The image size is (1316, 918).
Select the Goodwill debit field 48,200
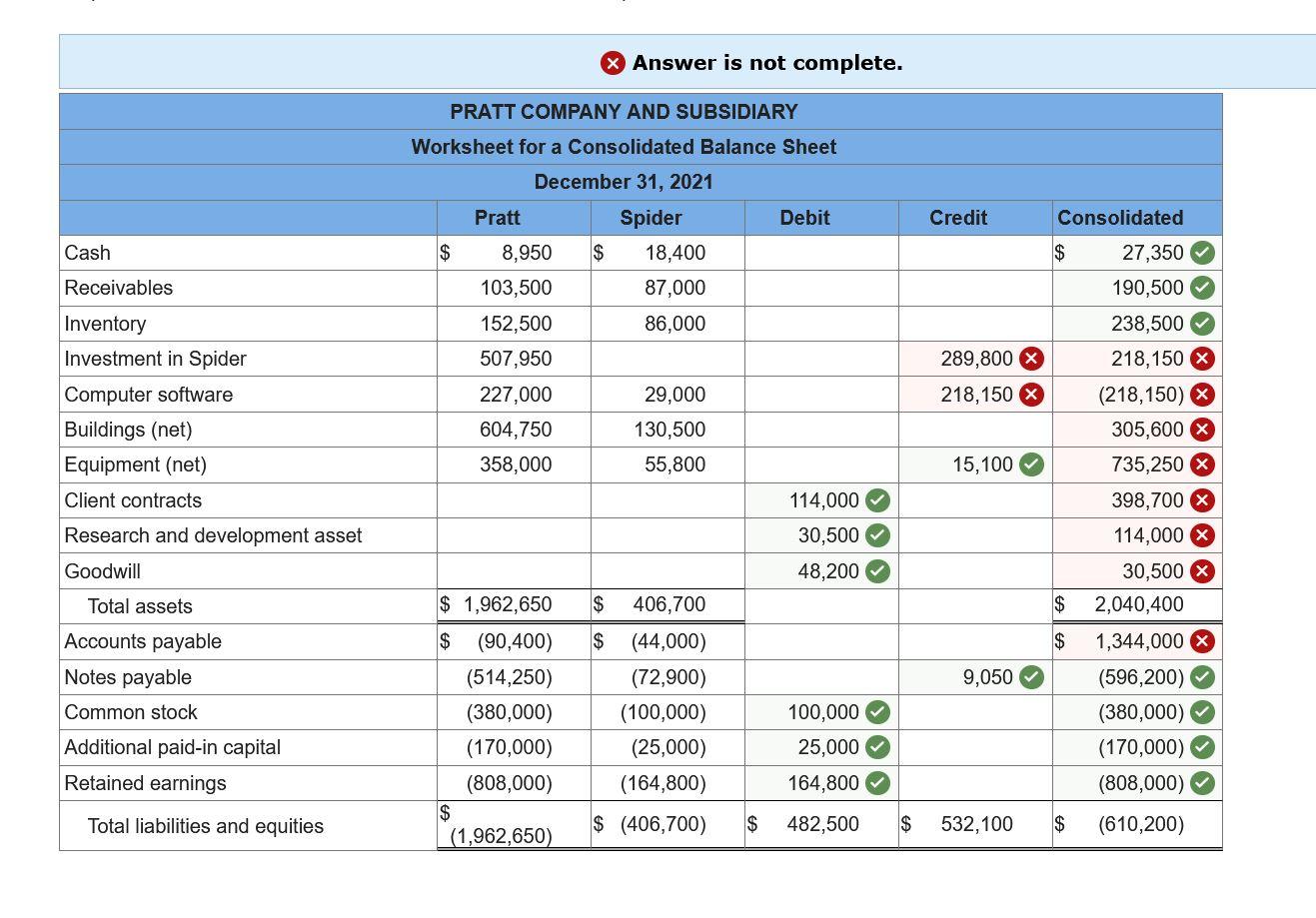[x=821, y=571]
